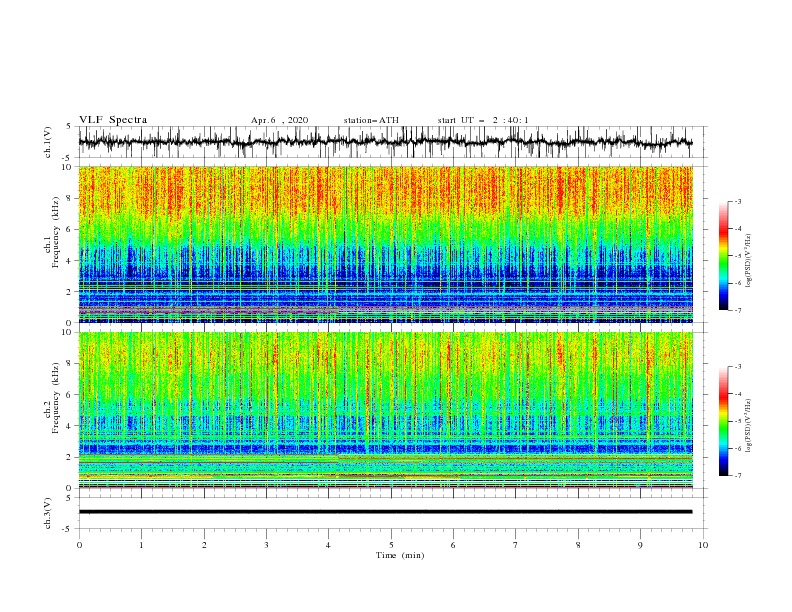Click the ch.1 "Frequency (kHz)" axis label
The width and height of the screenshot is (792, 612).
point(56,232)
